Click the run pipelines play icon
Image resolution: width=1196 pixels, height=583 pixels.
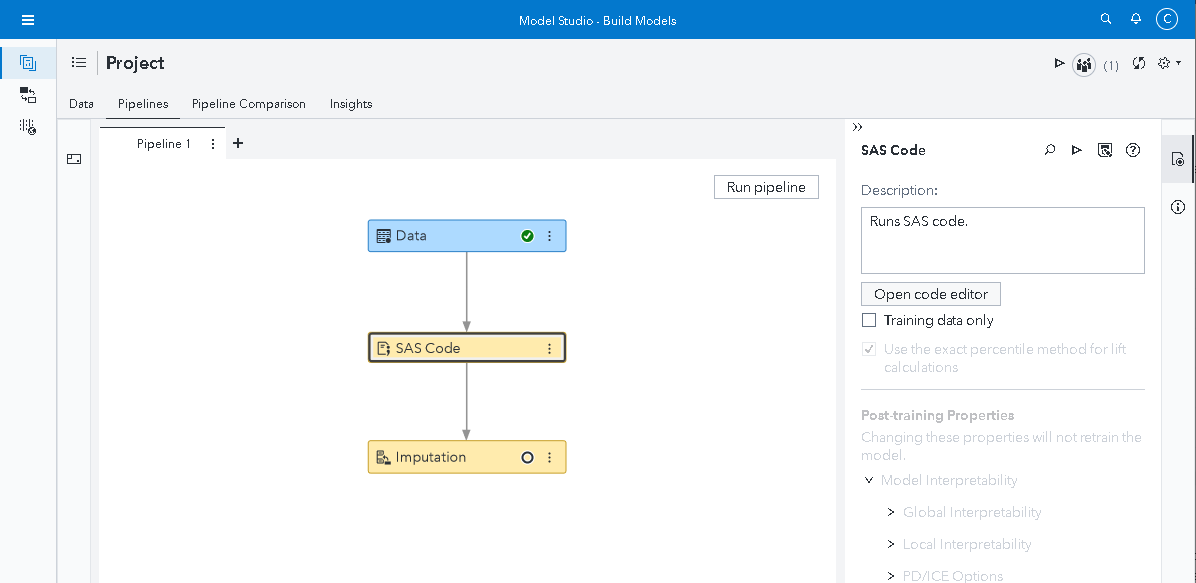1059,63
